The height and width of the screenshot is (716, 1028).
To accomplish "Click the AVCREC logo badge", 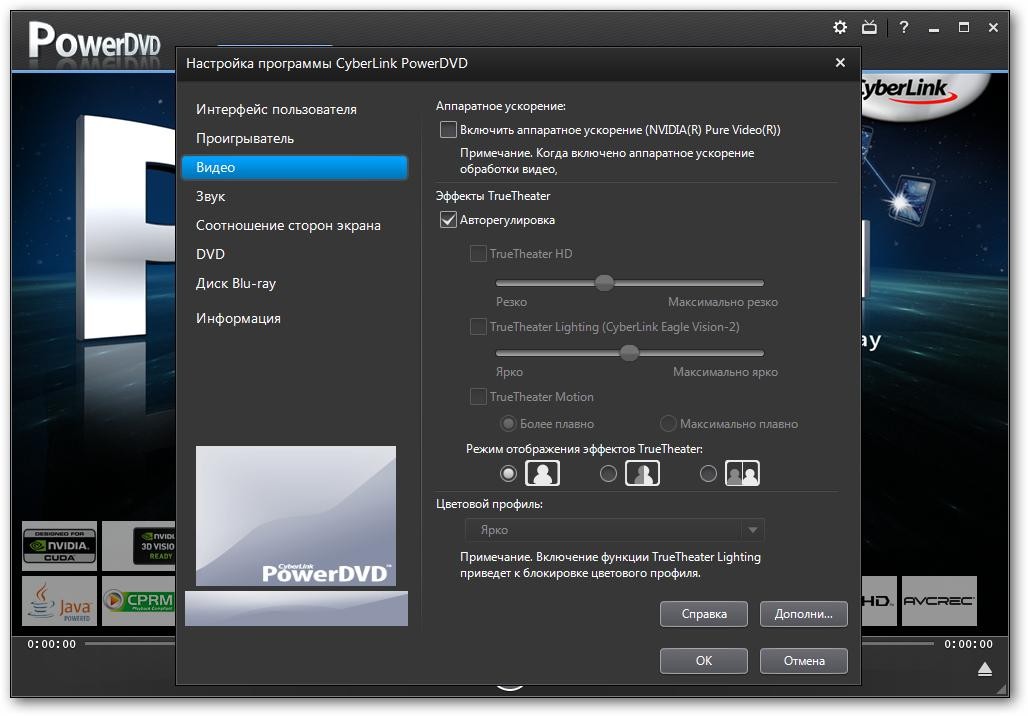I will click(939, 601).
